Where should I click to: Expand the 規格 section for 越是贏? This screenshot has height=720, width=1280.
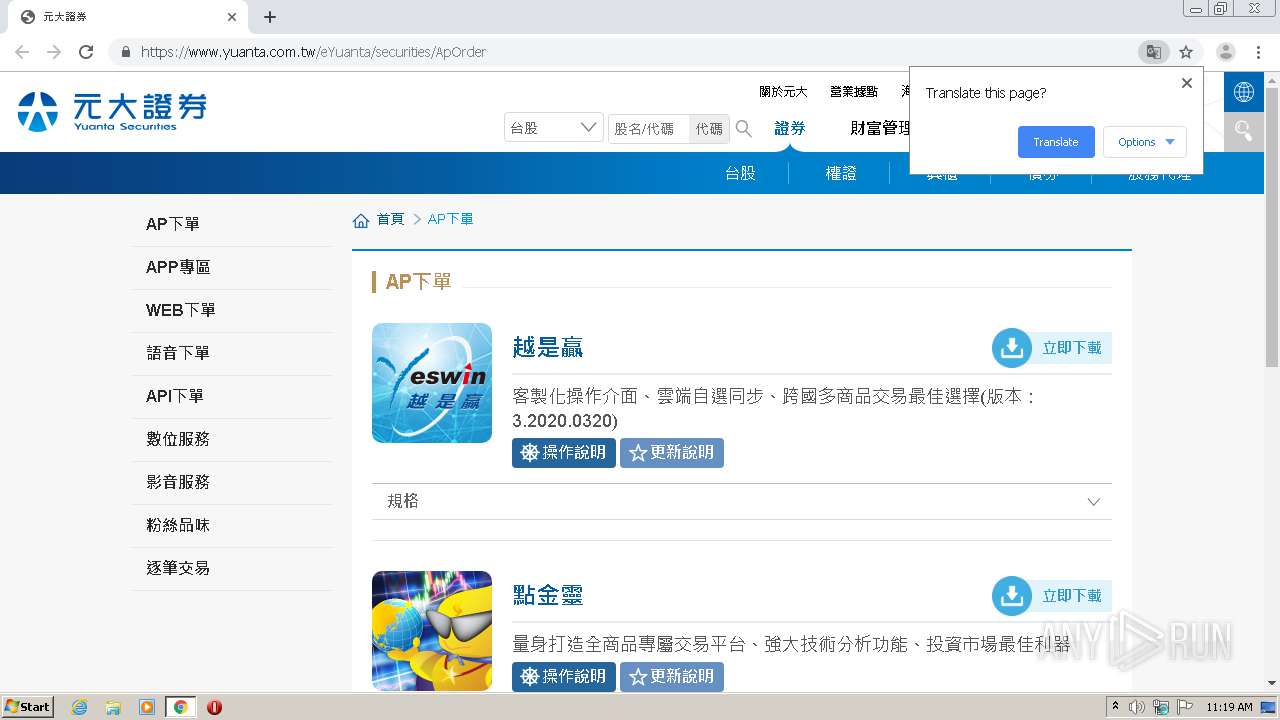(742, 502)
